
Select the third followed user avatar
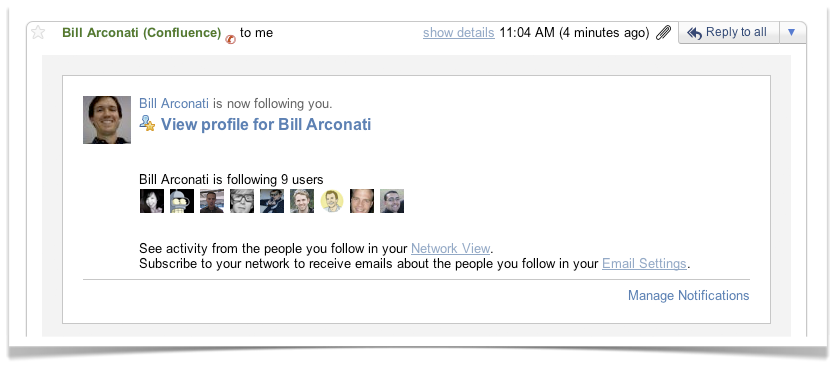(x=212, y=201)
